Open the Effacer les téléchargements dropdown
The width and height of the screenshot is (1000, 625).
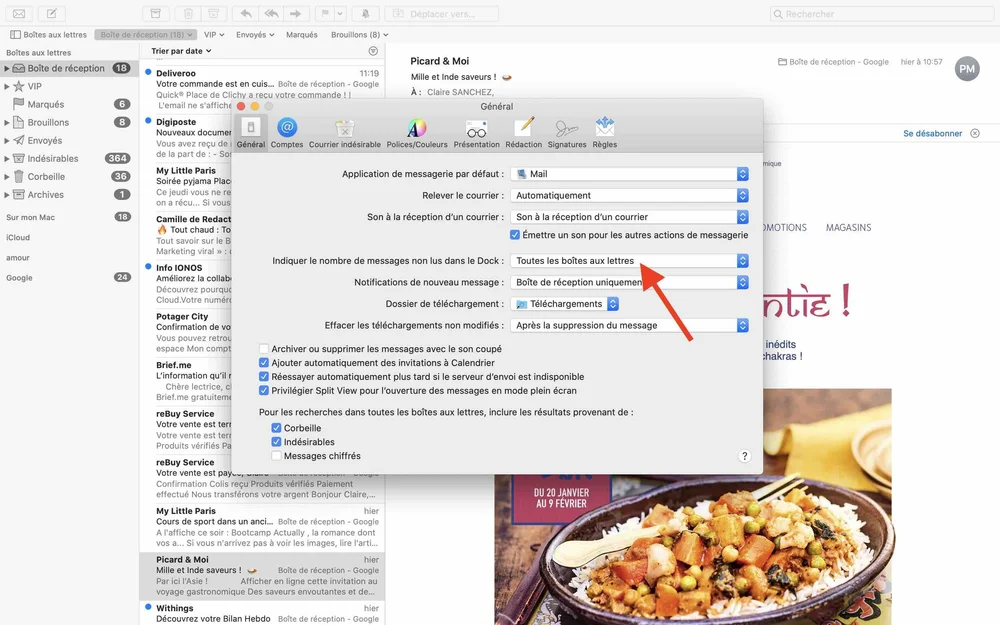(x=629, y=326)
